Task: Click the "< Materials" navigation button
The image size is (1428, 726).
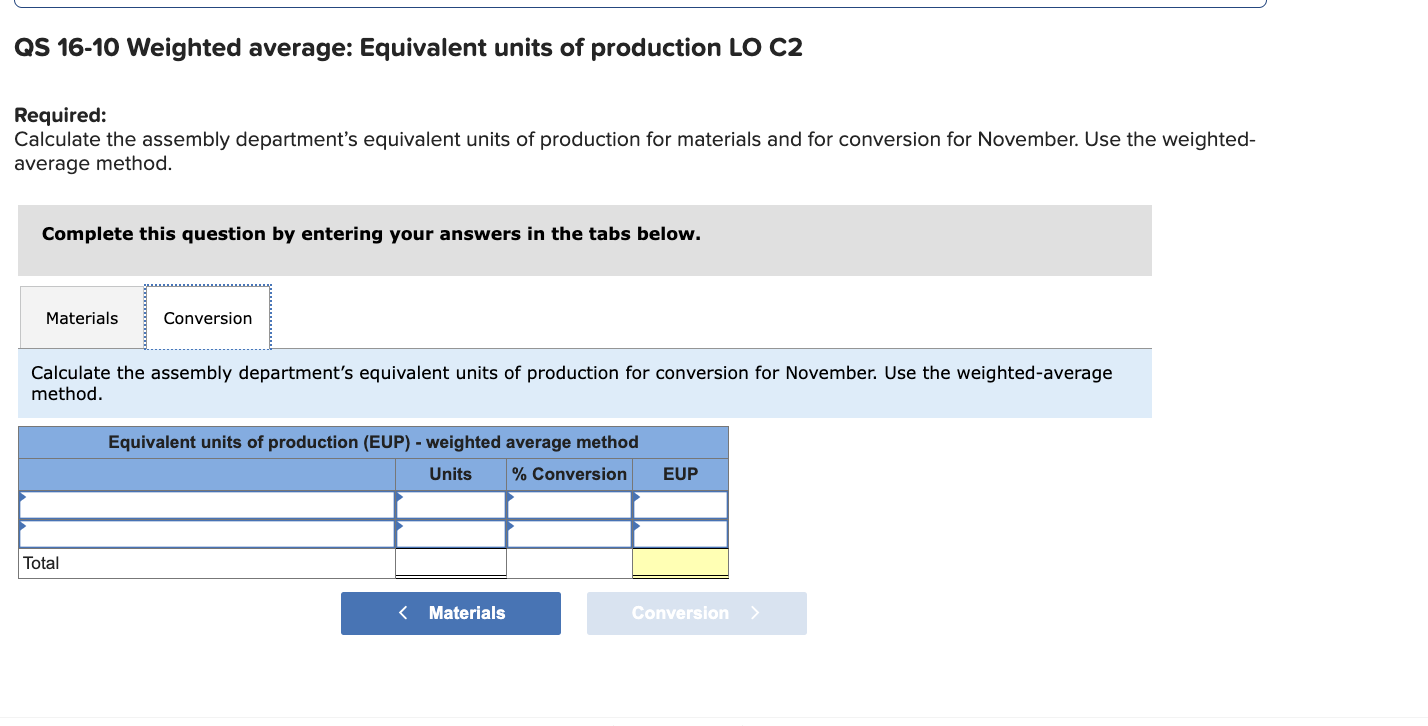Action: pyautogui.click(x=450, y=613)
